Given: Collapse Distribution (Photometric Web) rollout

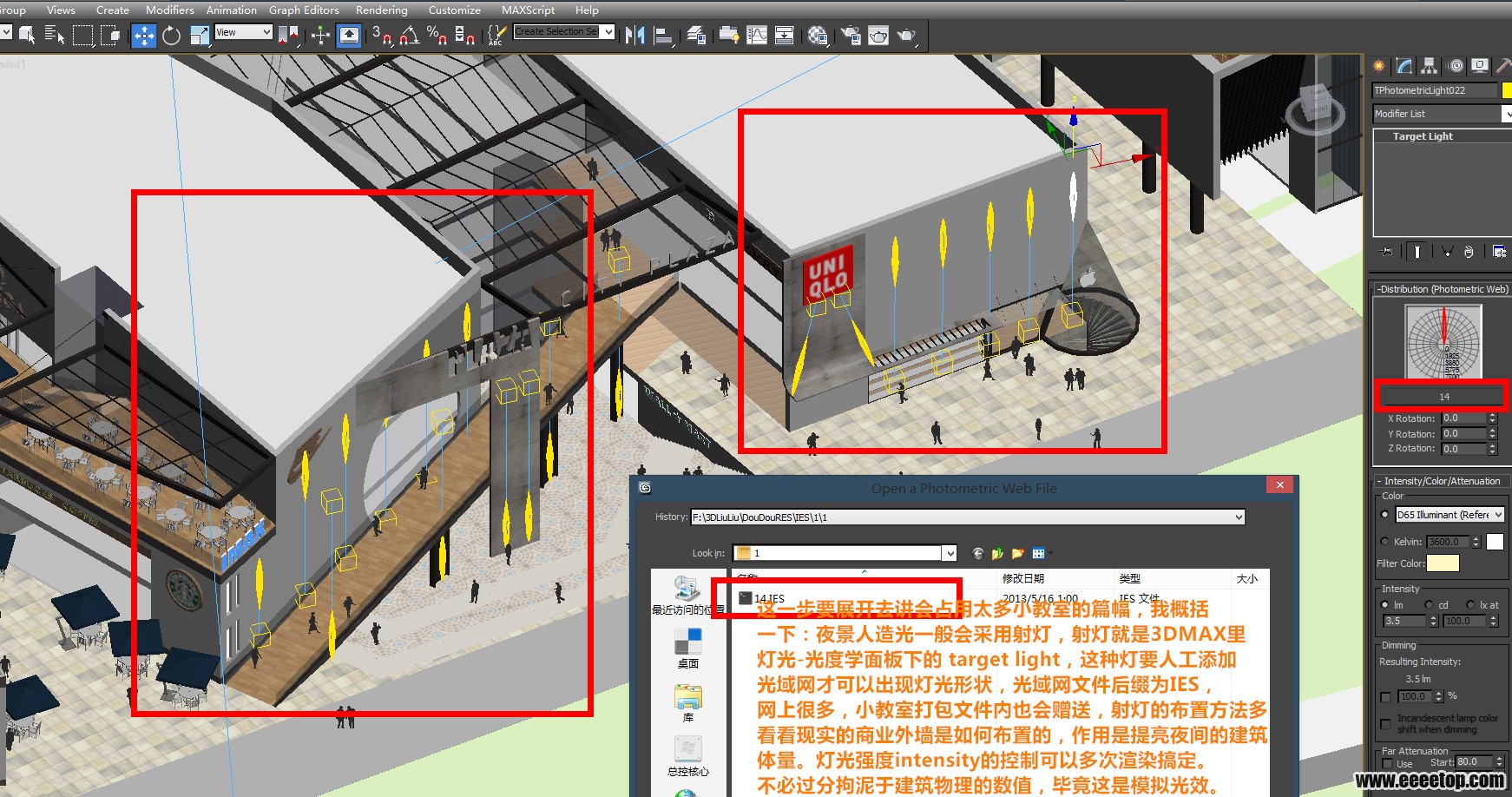Looking at the screenshot, I should click(1443, 289).
